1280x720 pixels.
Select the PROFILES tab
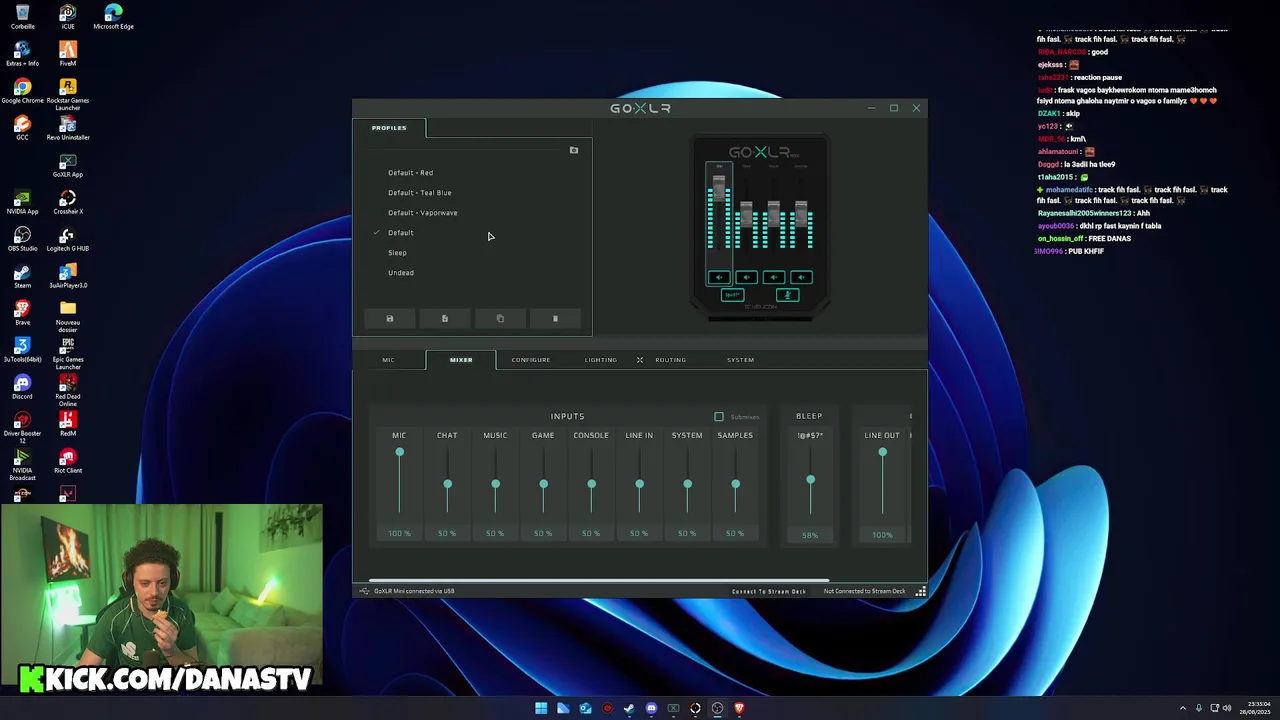coord(389,128)
